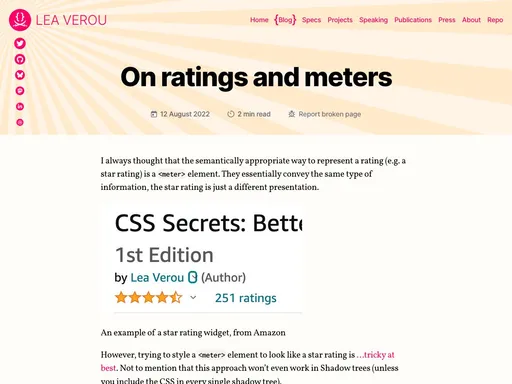Image resolution: width=512 pixels, height=384 pixels.
Task: Click the calendar icon before the date
Action: coord(154,114)
